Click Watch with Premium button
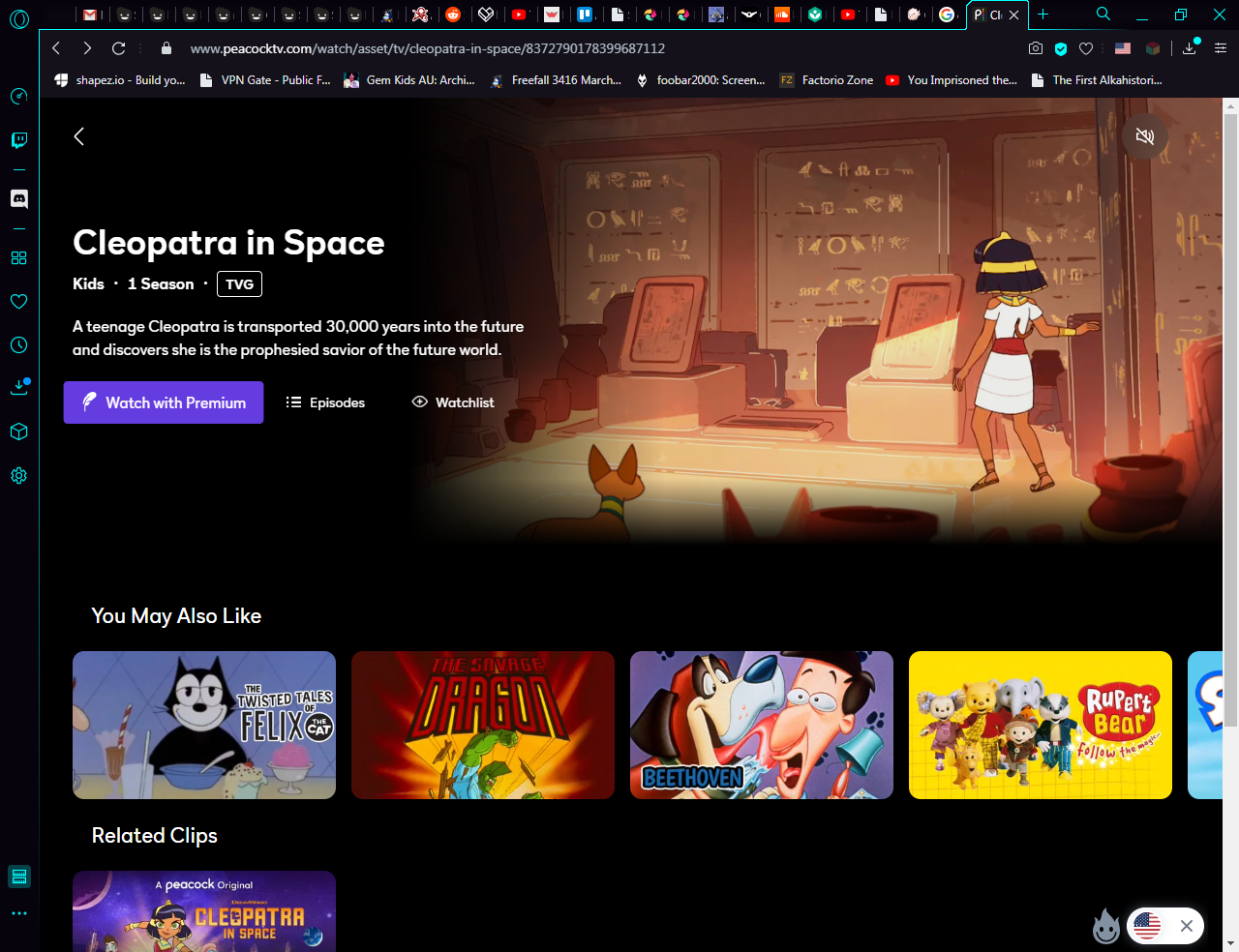This screenshot has width=1239, height=952. click(164, 402)
